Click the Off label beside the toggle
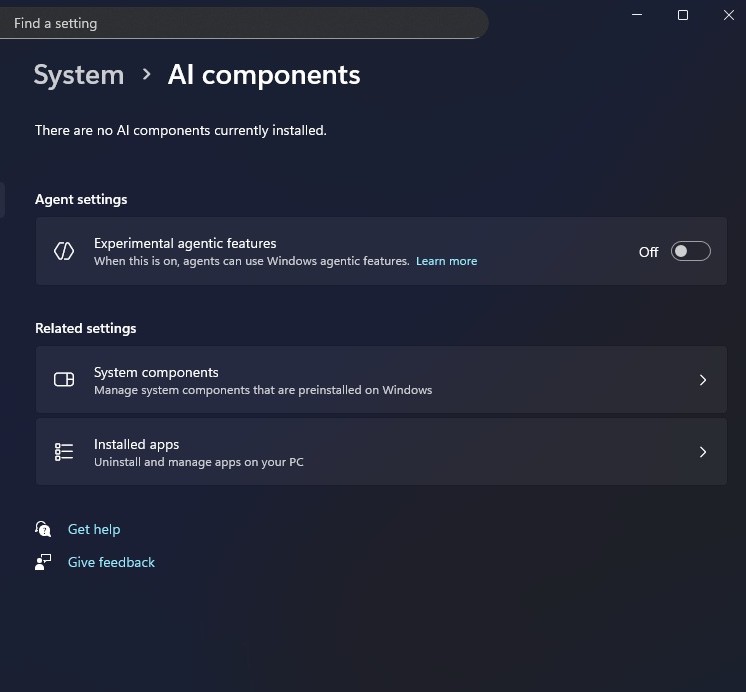 [648, 252]
